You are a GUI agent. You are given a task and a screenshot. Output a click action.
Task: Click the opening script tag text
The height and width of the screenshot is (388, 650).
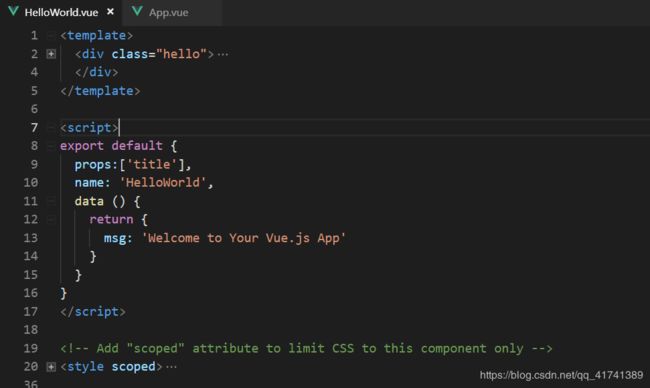pos(89,128)
